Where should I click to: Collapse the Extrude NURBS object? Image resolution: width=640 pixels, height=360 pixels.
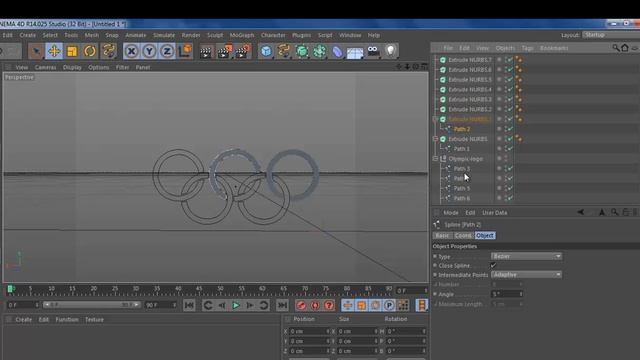(x=436, y=139)
